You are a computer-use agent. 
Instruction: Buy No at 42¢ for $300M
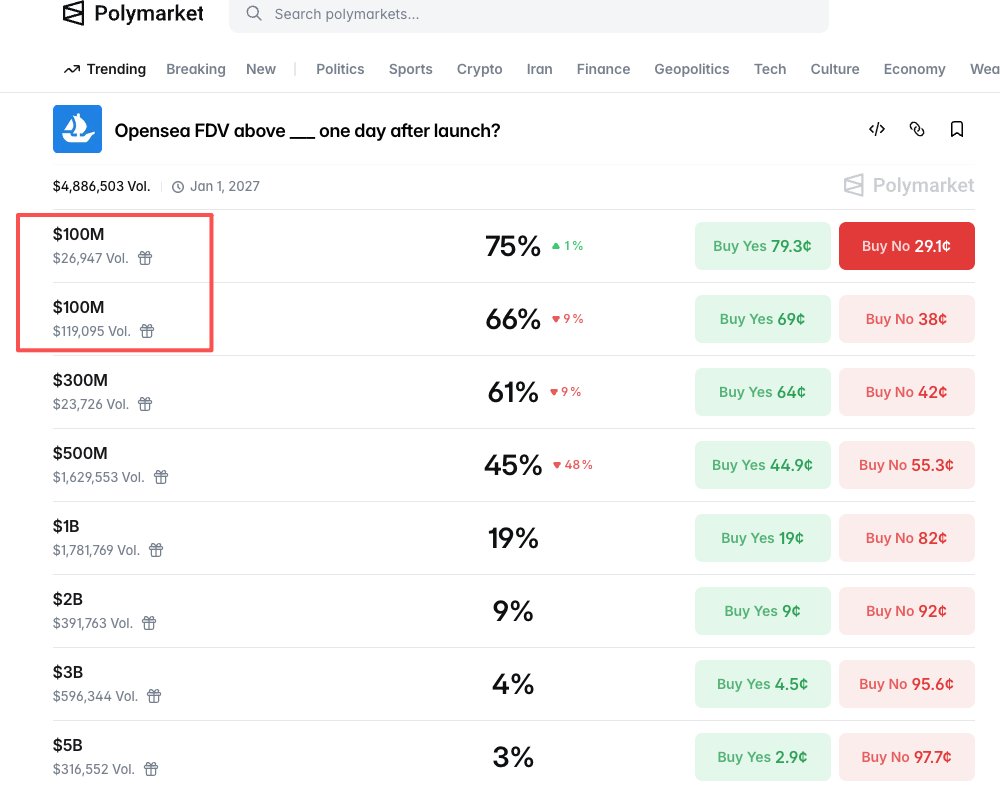tap(906, 392)
